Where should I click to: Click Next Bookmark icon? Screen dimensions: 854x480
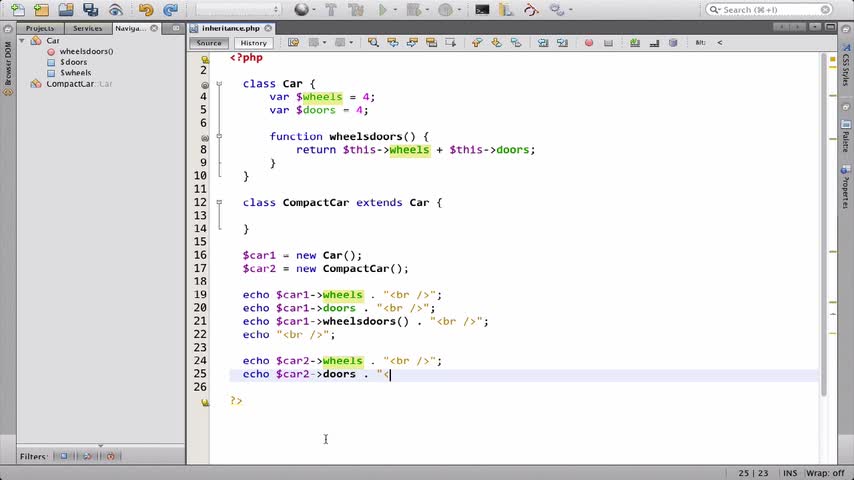[x=496, y=42]
